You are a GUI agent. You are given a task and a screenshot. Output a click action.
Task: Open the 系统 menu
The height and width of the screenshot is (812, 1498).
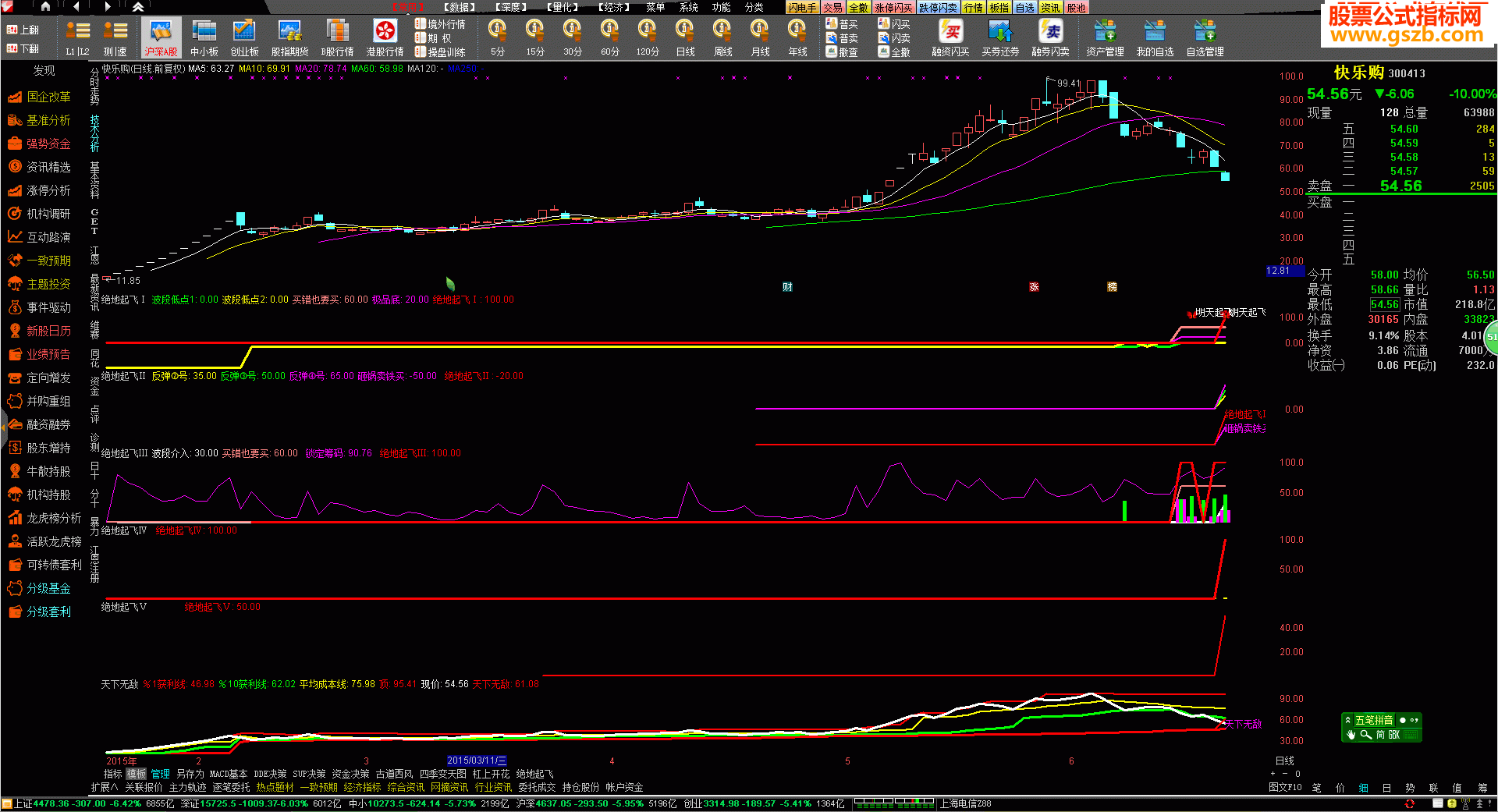688,7
